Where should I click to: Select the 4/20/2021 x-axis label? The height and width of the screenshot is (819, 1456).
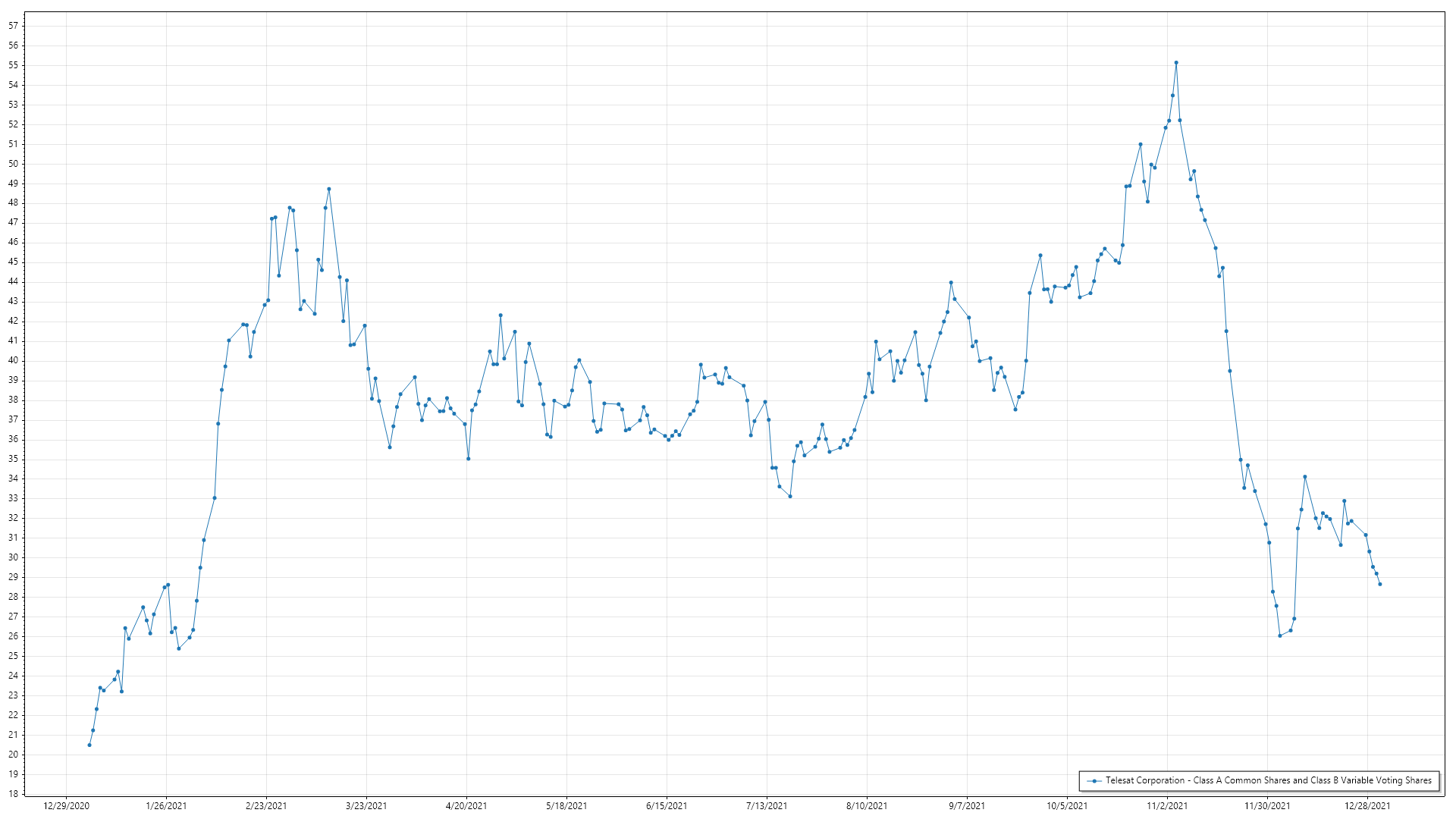pos(466,805)
